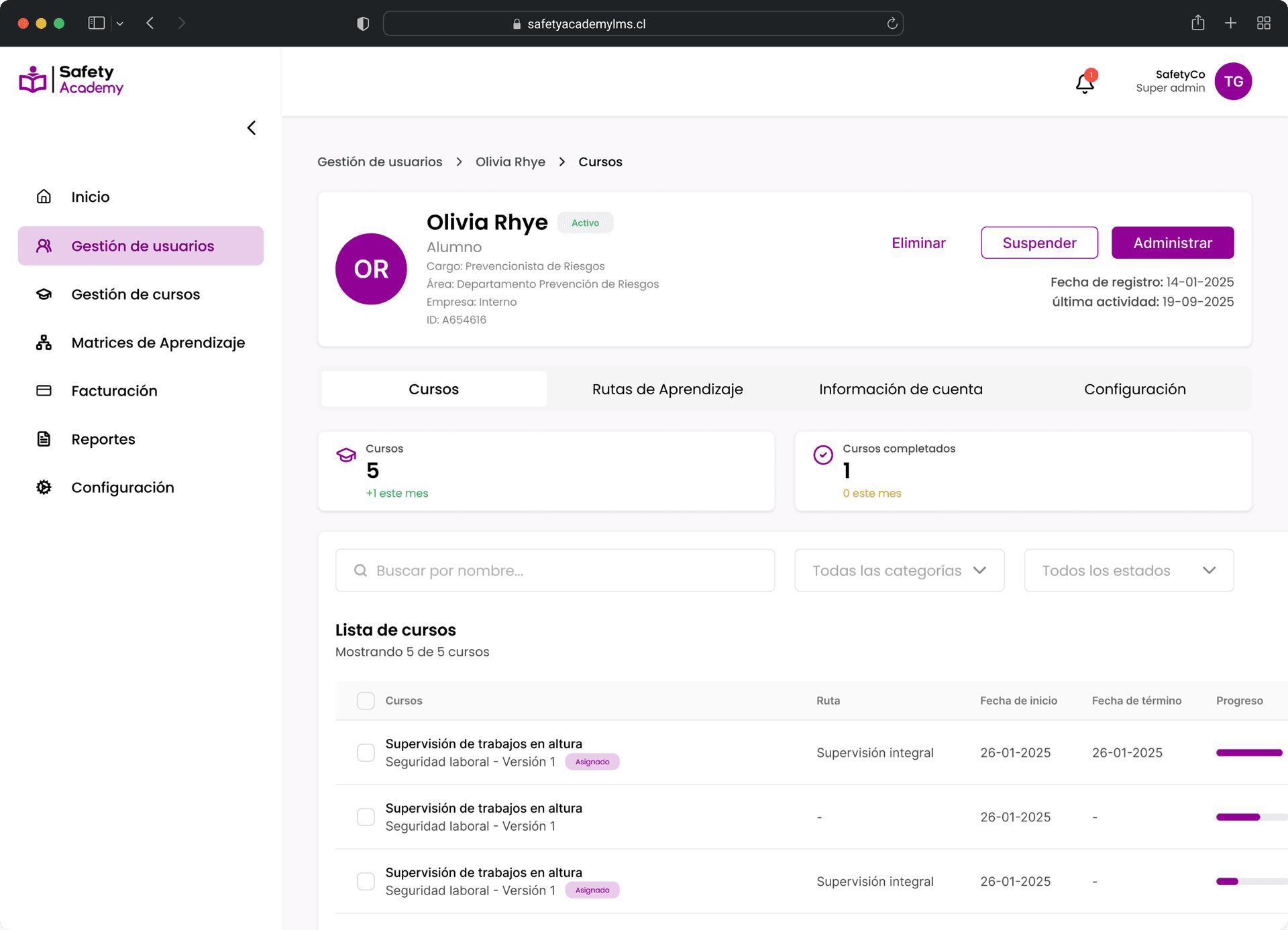The image size is (1288, 930).
Task: Open Reportes document icon
Action: (x=44, y=439)
